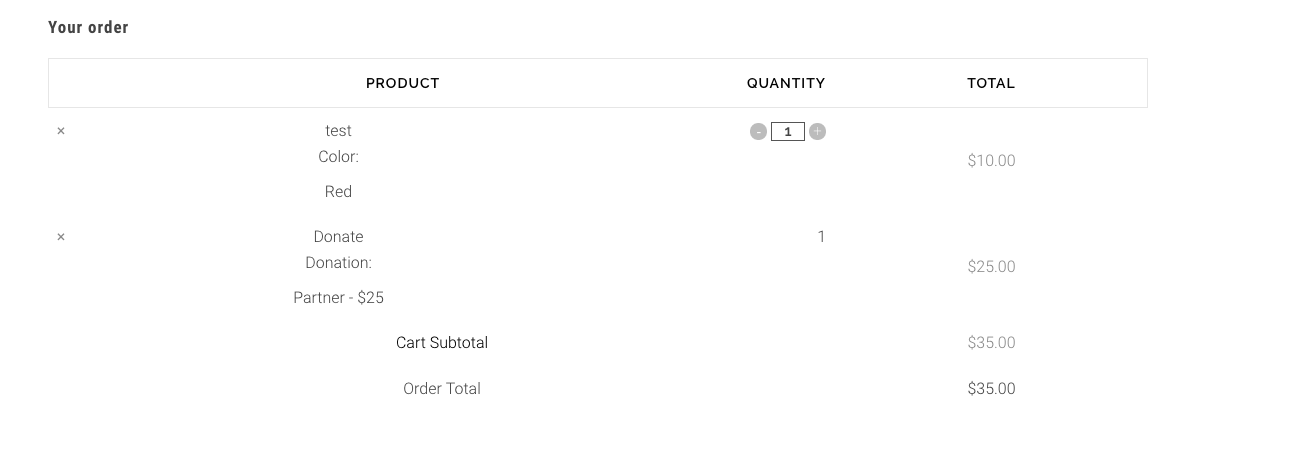Click the Order Total label
This screenshot has width=1290, height=460.
point(442,388)
